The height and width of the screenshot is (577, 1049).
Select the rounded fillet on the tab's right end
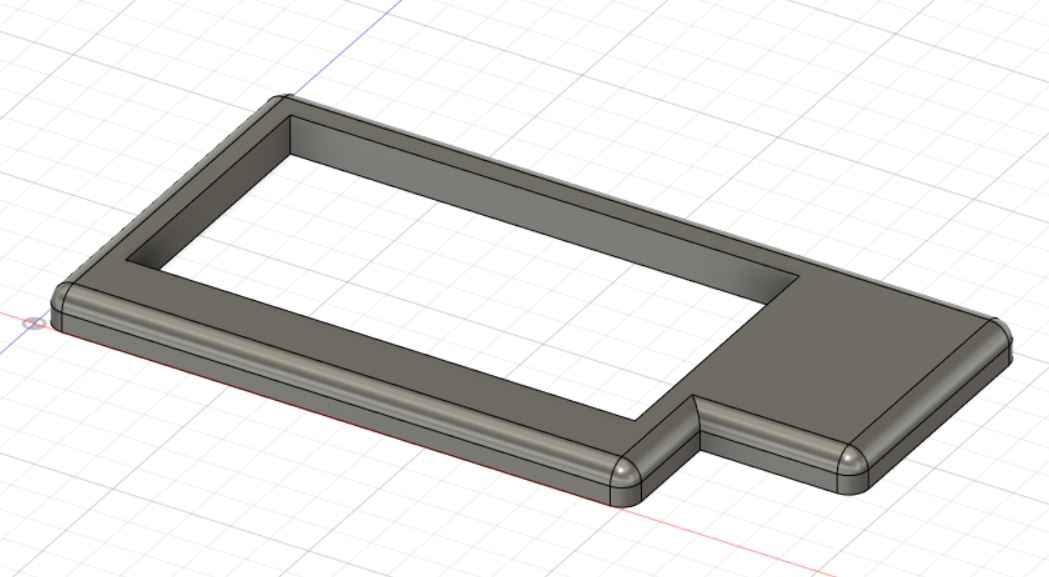[x=933, y=395]
